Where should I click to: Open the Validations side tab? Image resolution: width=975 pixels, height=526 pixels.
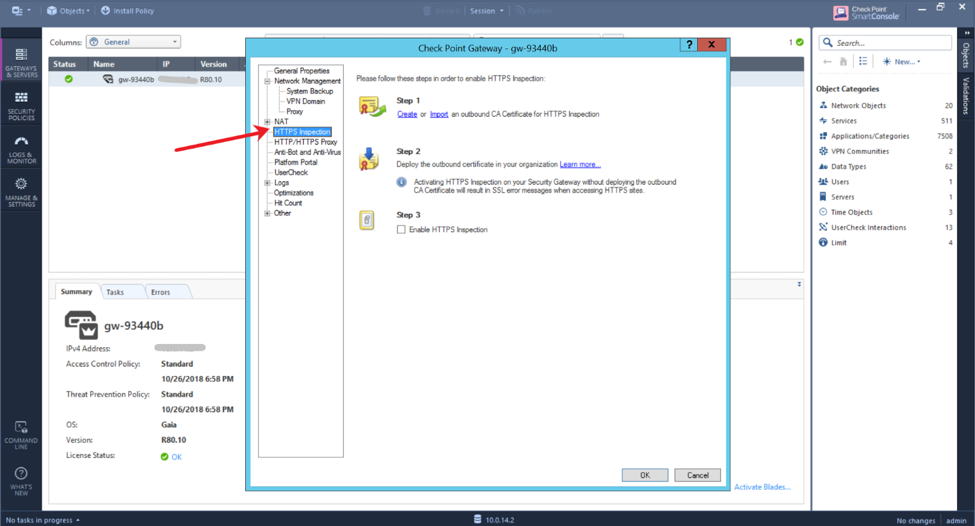966,95
